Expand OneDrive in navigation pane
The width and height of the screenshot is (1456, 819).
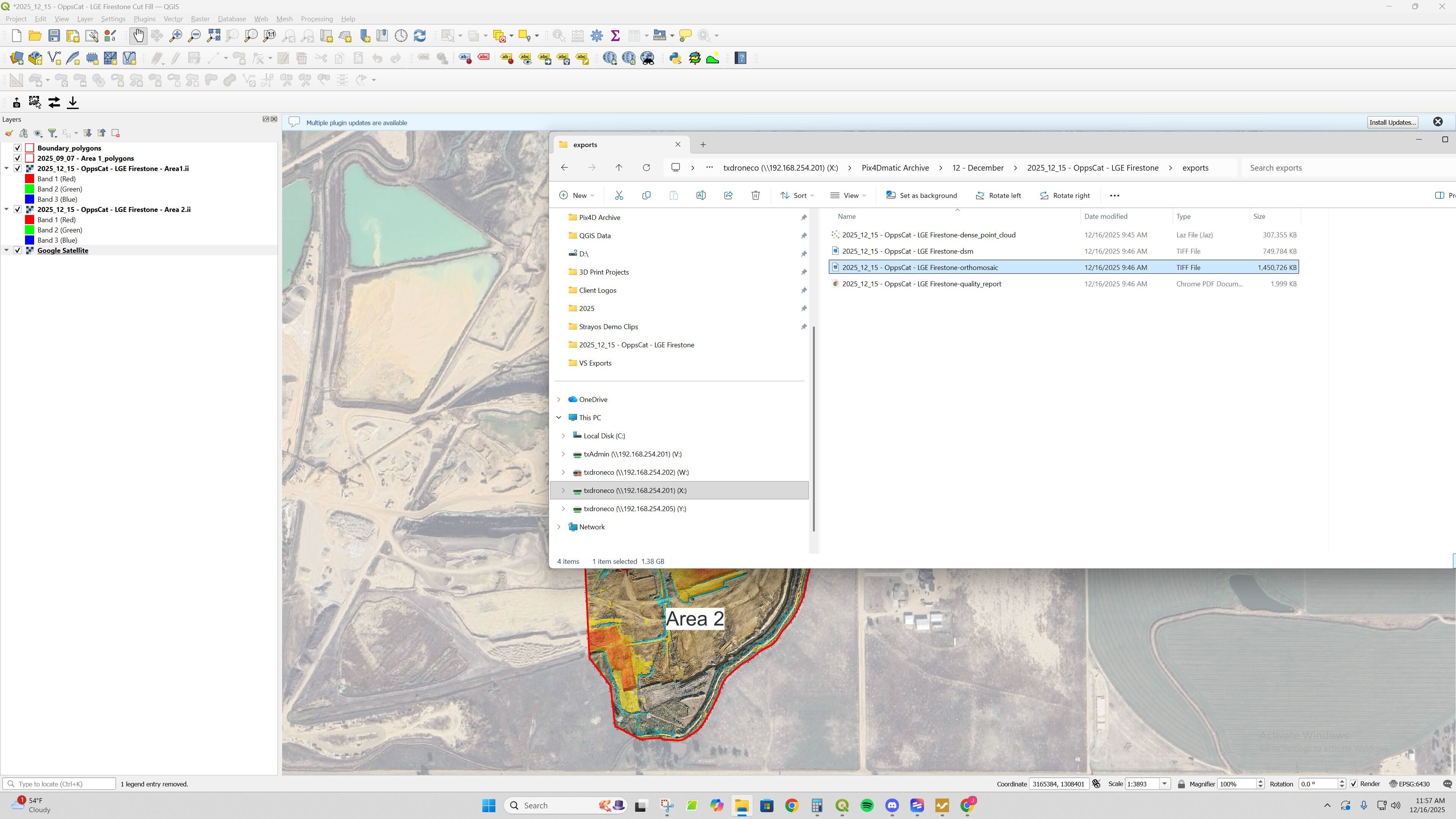[x=559, y=400]
